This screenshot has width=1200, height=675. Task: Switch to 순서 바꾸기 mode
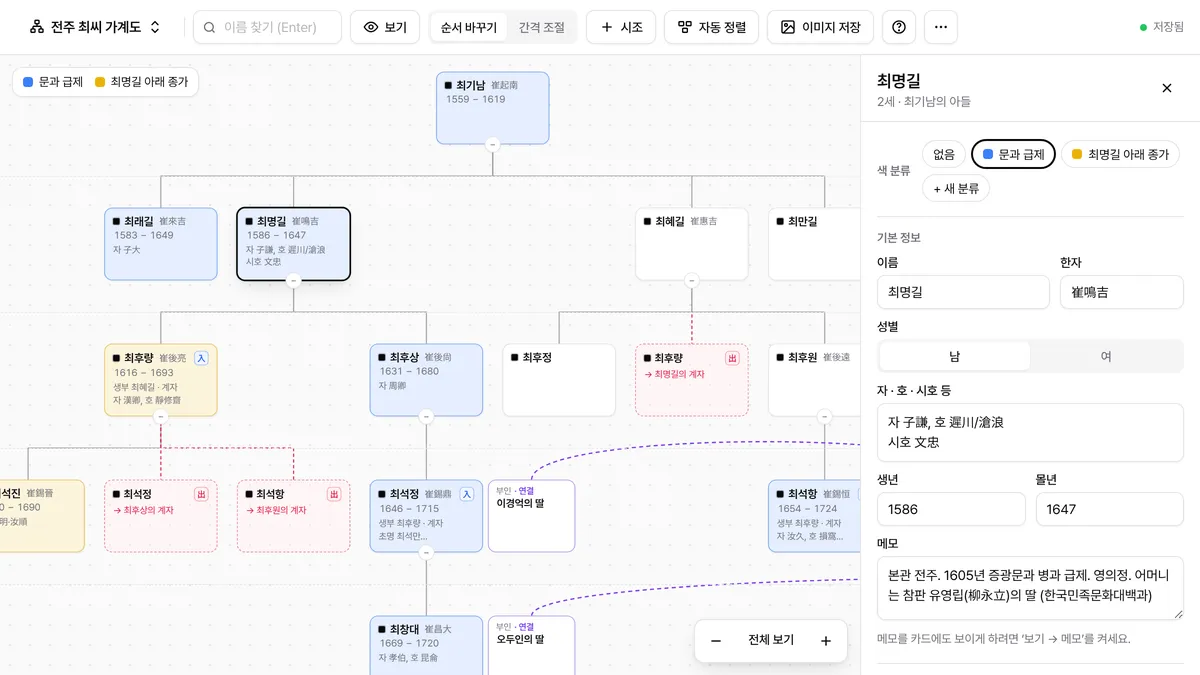click(x=469, y=27)
